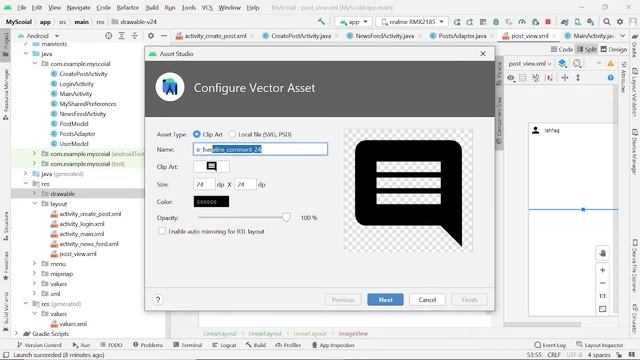Switch to NewsFeedActivity.java tab
Image resolution: width=640 pixels, height=360 pixels.
point(384,36)
